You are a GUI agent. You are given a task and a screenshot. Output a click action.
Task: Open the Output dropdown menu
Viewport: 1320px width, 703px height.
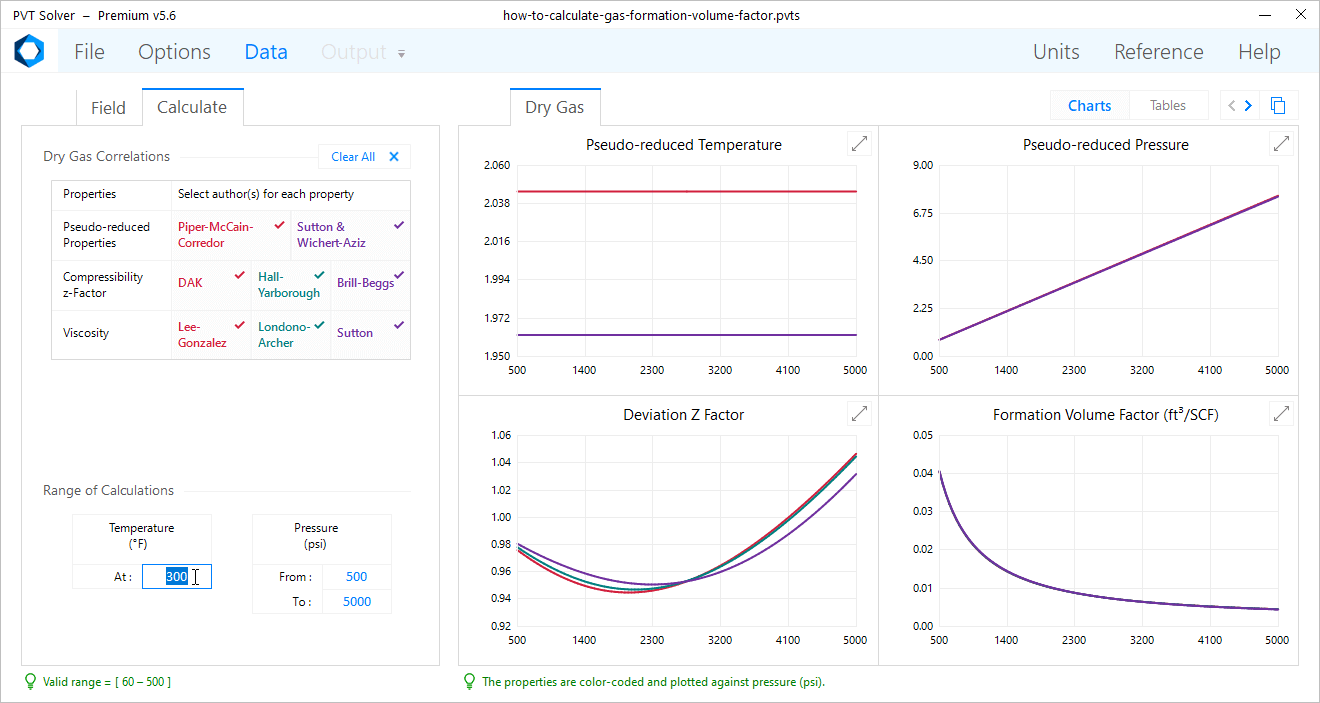[363, 52]
